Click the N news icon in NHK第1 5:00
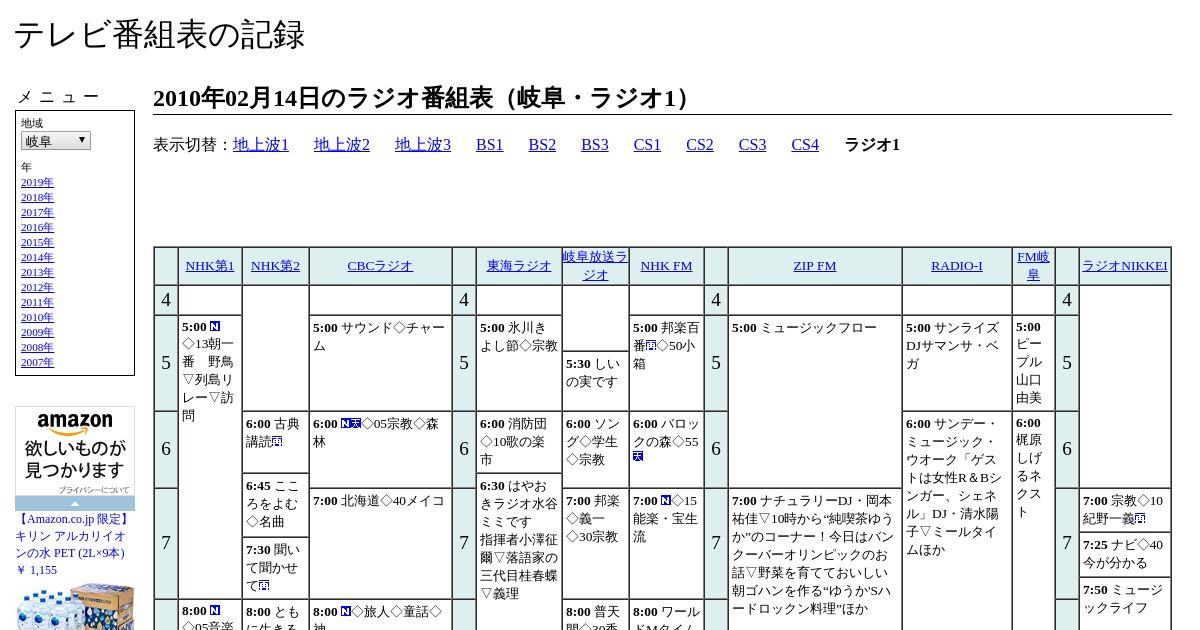Screen dimensions: 1200x630 pos(215,327)
